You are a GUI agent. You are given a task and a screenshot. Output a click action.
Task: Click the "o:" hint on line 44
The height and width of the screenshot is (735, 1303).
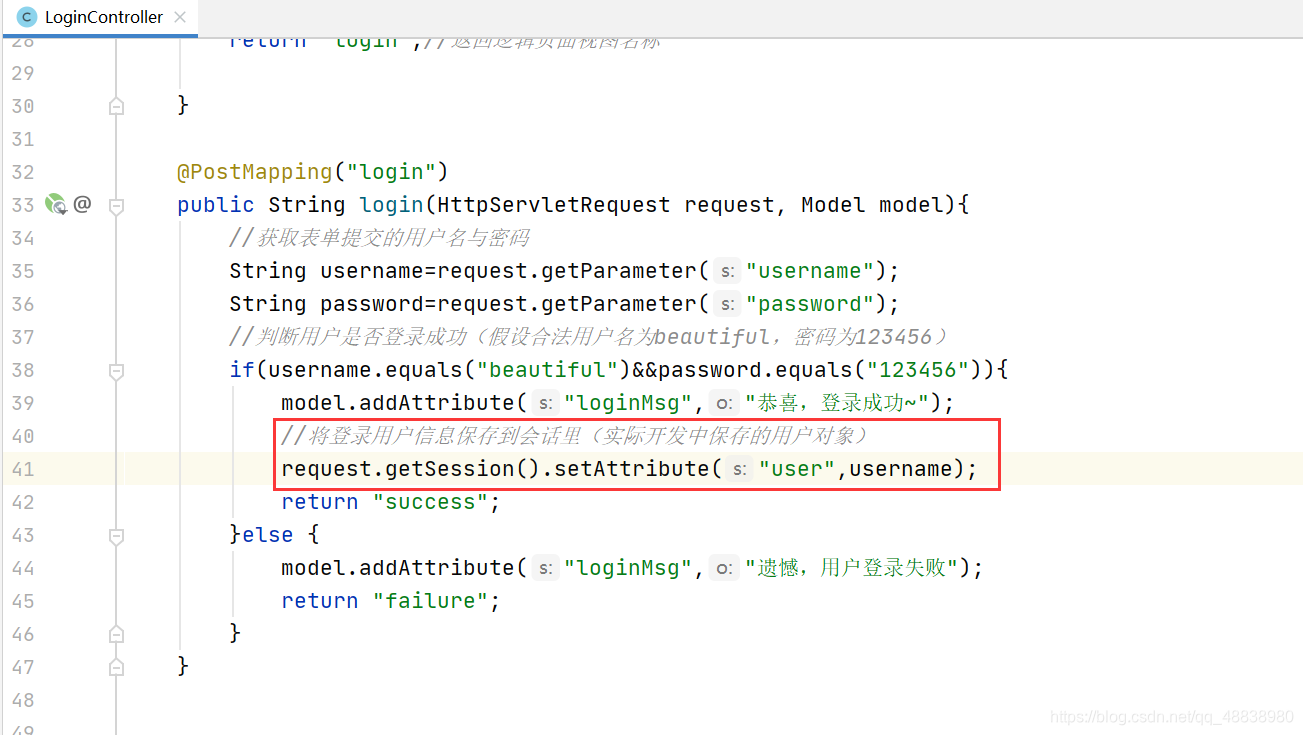click(x=724, y=568)
